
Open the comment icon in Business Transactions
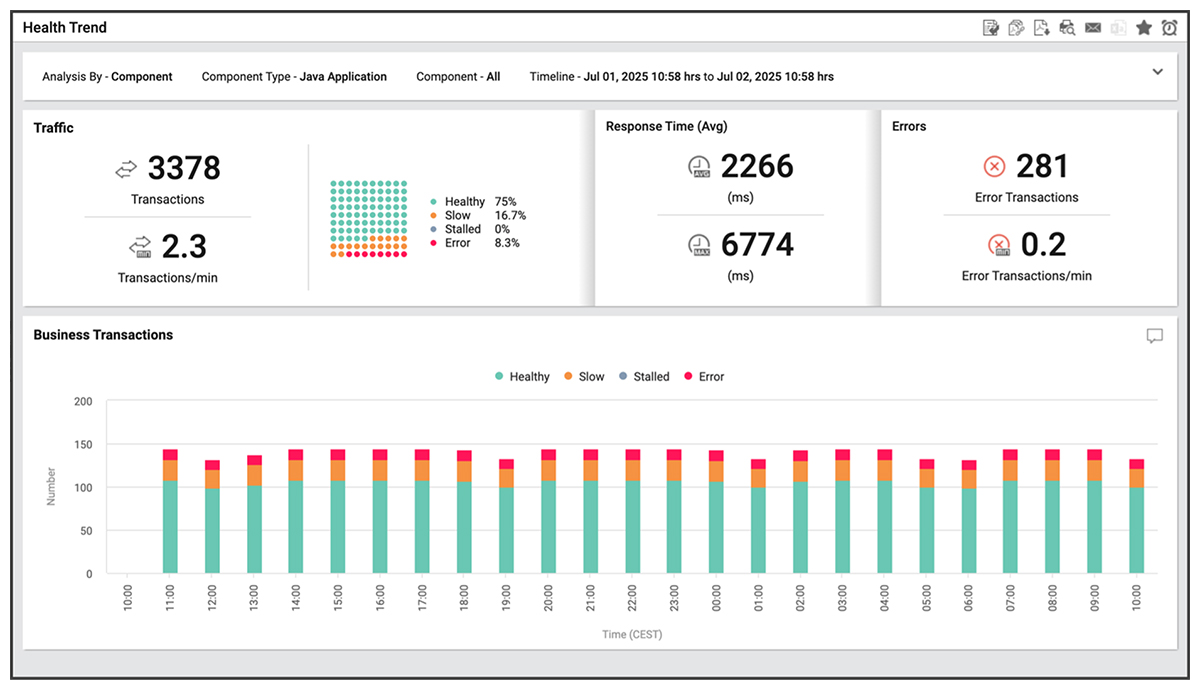pyautogui.click(x=1155, y=336)
